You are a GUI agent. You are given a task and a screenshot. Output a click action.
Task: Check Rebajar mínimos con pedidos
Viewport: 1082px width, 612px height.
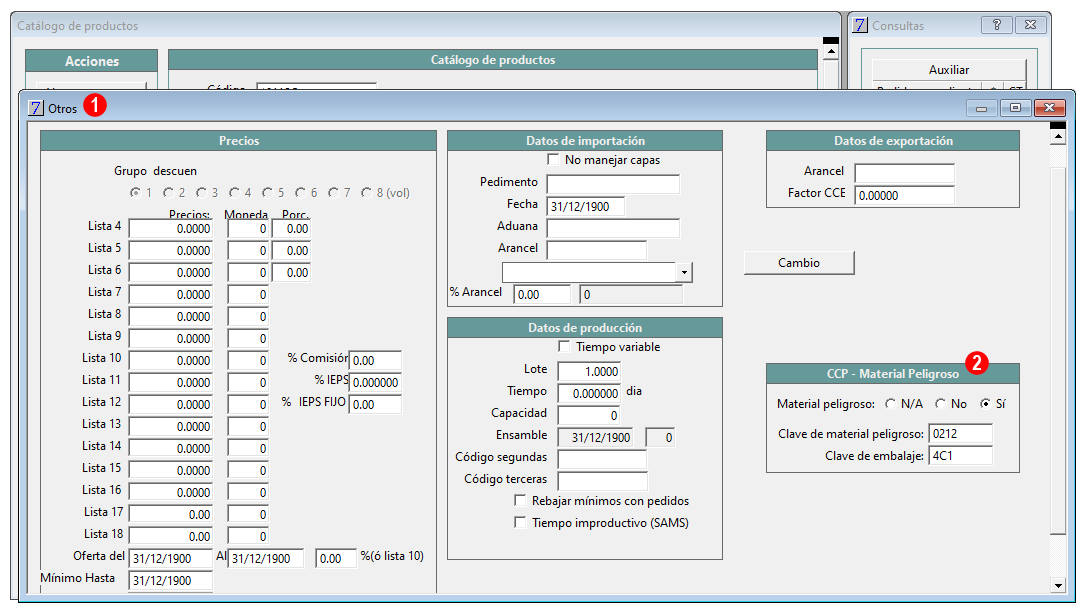coord(520,500)
